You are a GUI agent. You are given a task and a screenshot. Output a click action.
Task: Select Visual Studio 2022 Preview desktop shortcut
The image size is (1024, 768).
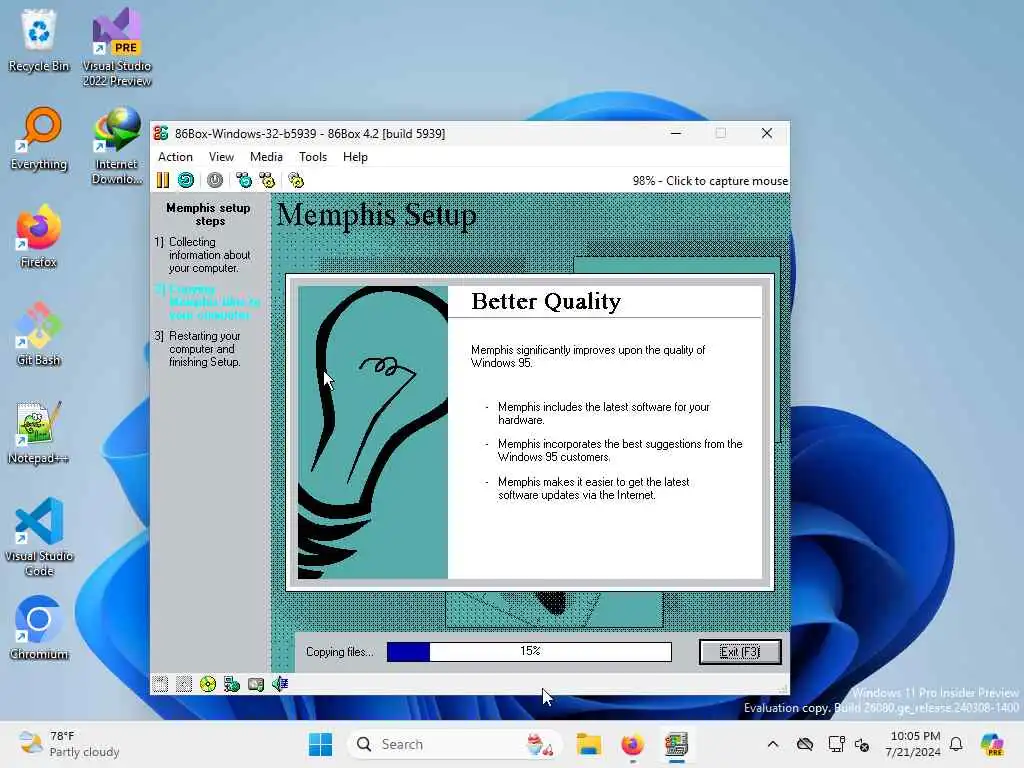click(x=117, y=47)
